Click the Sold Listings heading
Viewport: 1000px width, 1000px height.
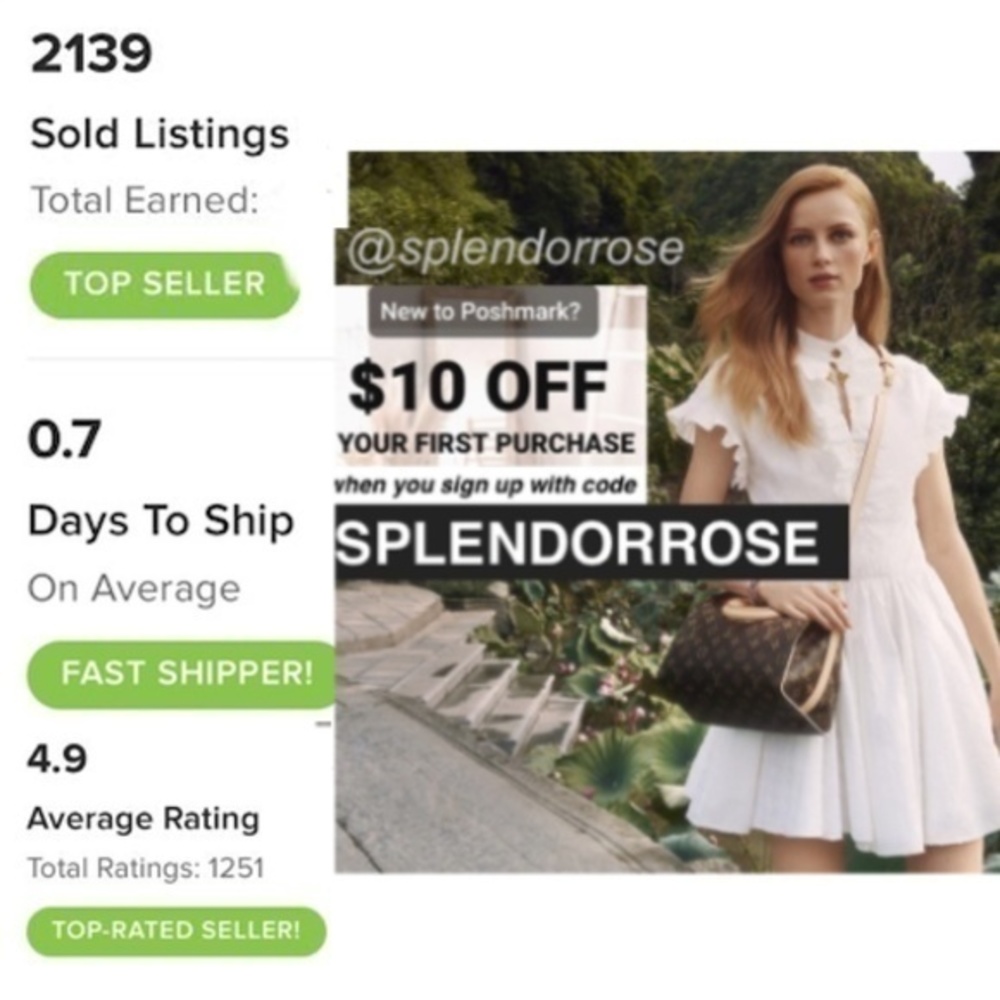160,134
